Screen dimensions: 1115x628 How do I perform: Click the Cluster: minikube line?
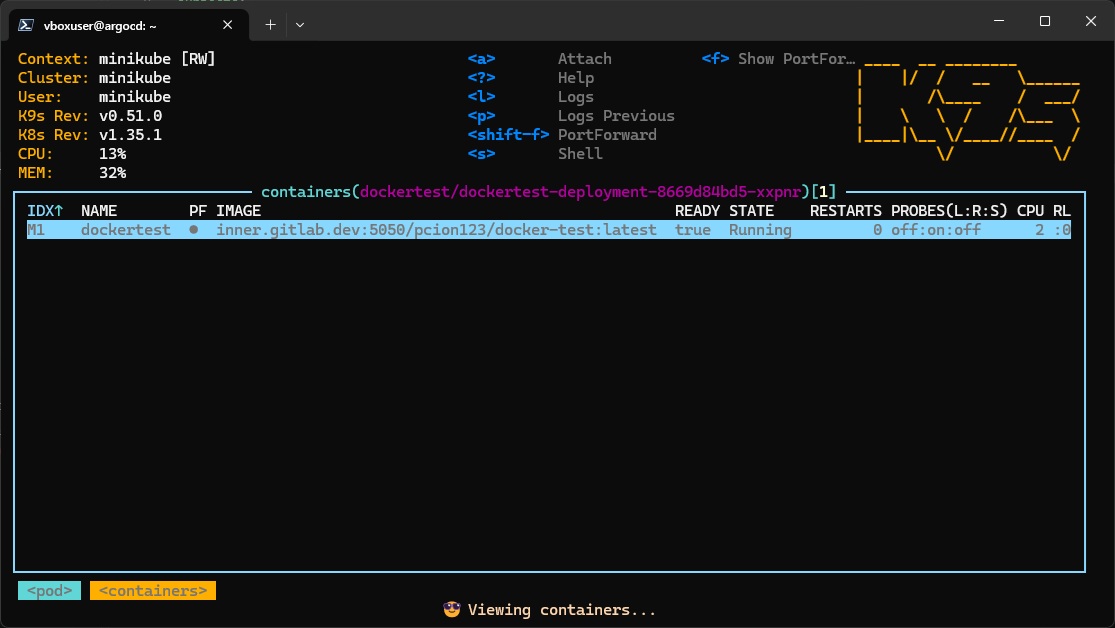click(x=95, y=78)
